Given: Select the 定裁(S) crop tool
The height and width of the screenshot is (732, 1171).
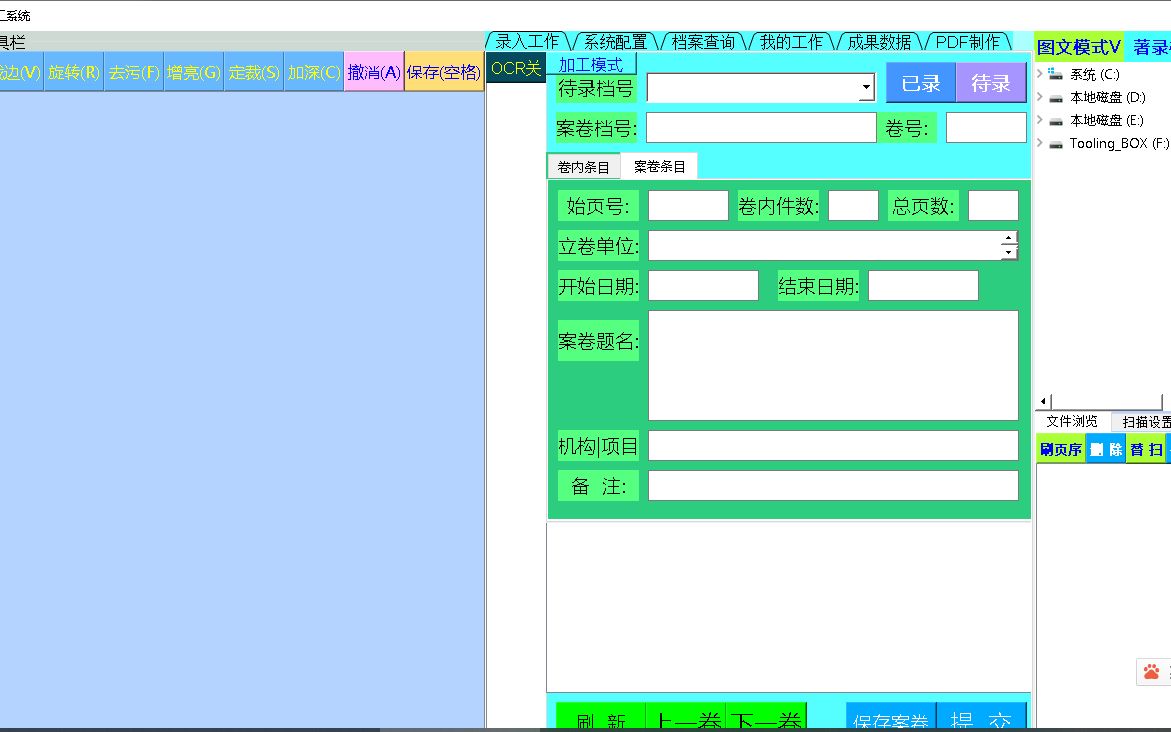Looking at the screenshot, I should coord(253,70).
